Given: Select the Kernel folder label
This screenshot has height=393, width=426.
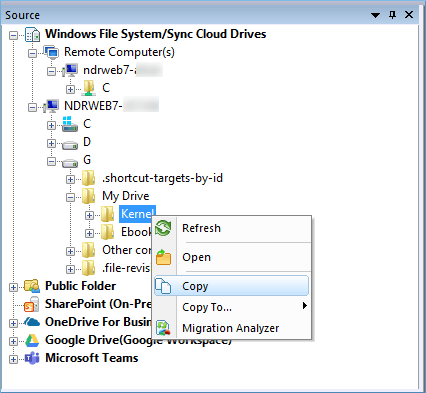Looking at the screenshot, I should (137, 214).
